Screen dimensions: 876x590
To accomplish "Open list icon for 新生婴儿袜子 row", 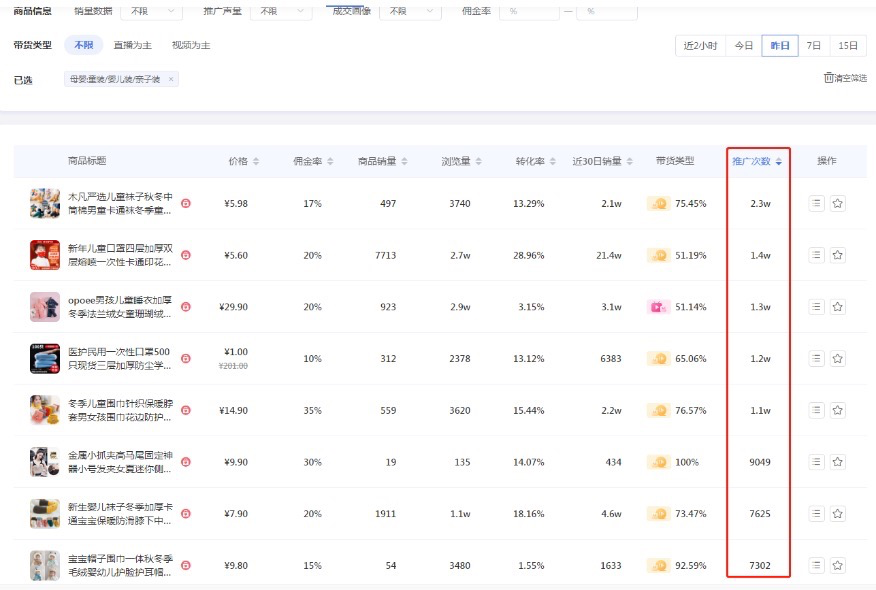I will [816, 513].
